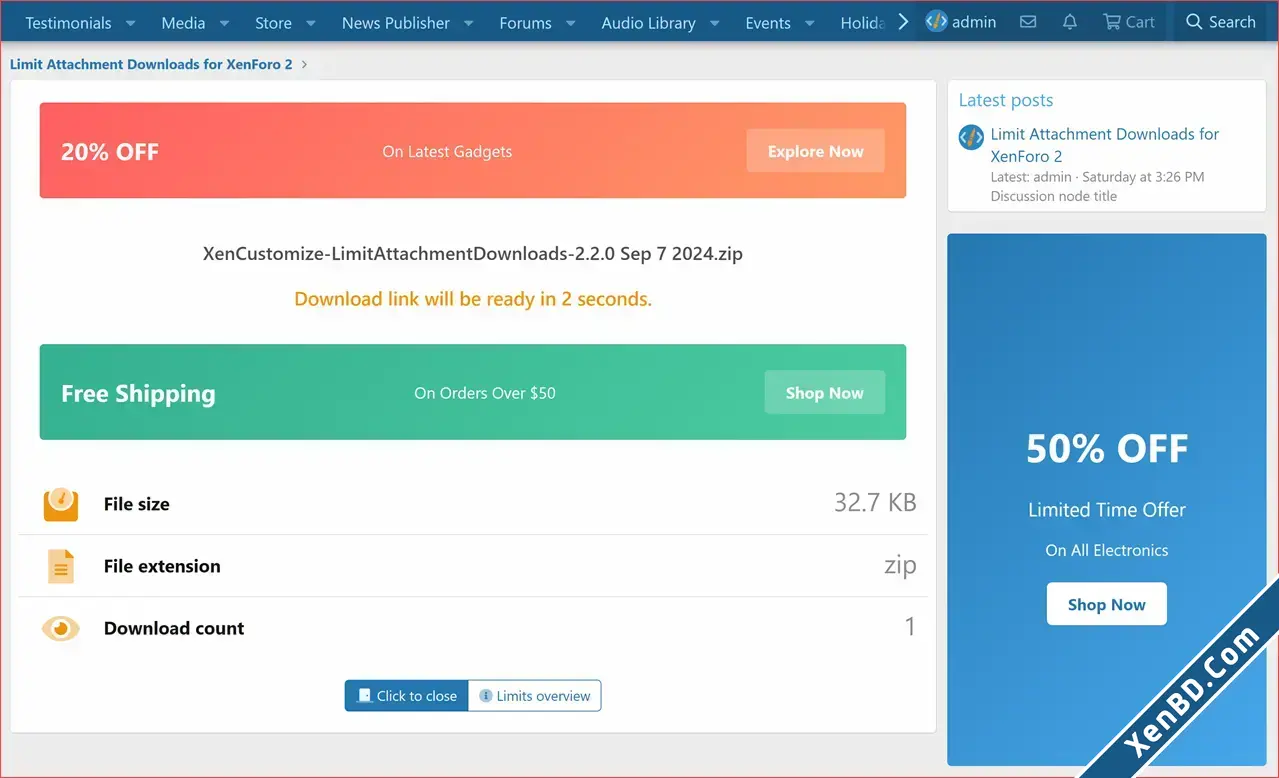
Task: Click the 32.7 KB file size value
Action: pyautogui.click(x=875, y=502)
